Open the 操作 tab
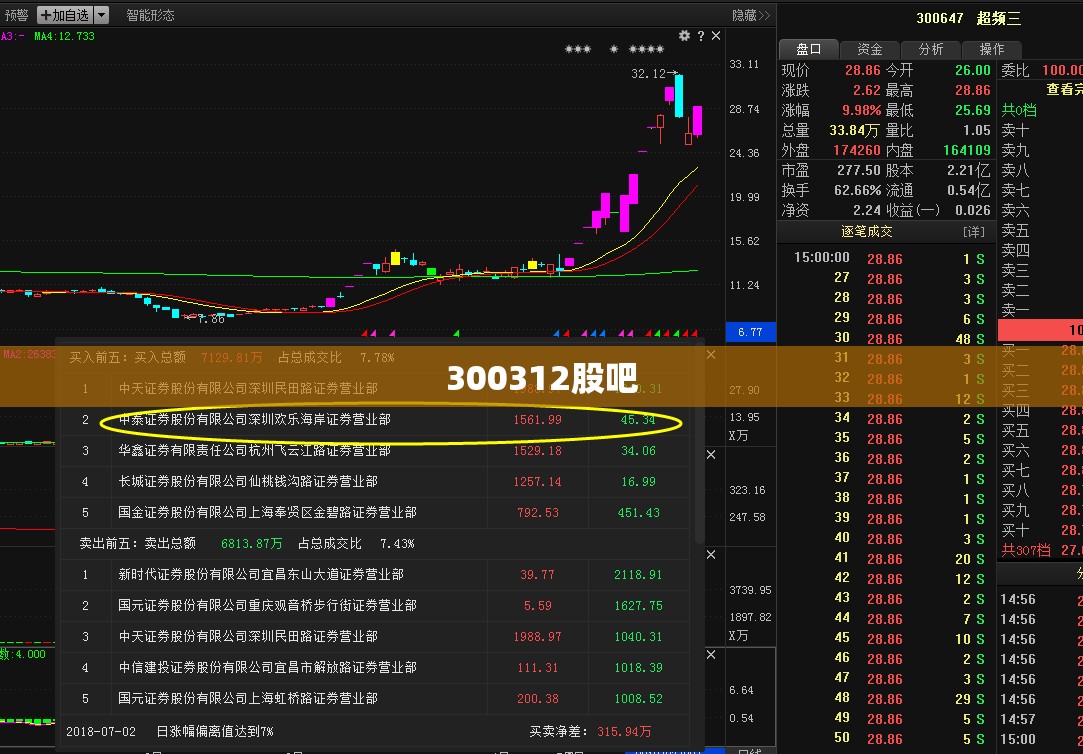This screenshot has width=1083, height=754. (992, 49)
